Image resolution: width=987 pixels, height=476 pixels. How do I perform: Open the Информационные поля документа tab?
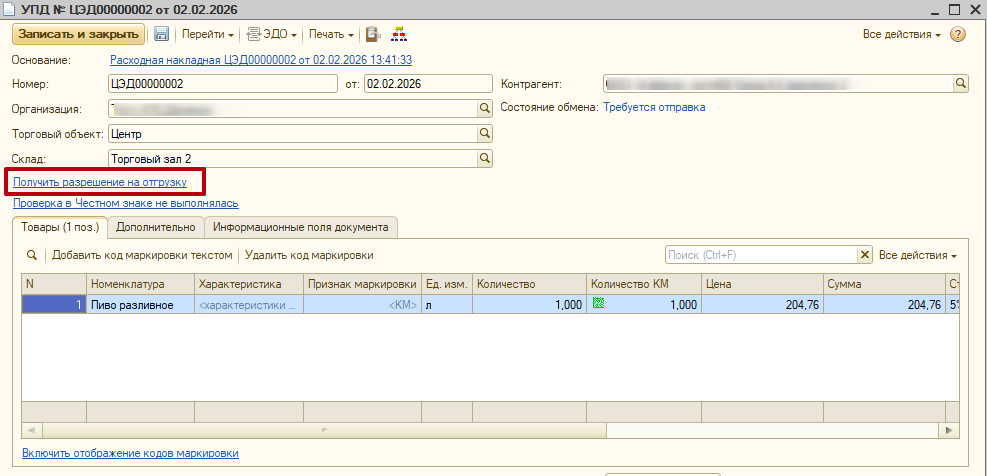tap(301, 226)
